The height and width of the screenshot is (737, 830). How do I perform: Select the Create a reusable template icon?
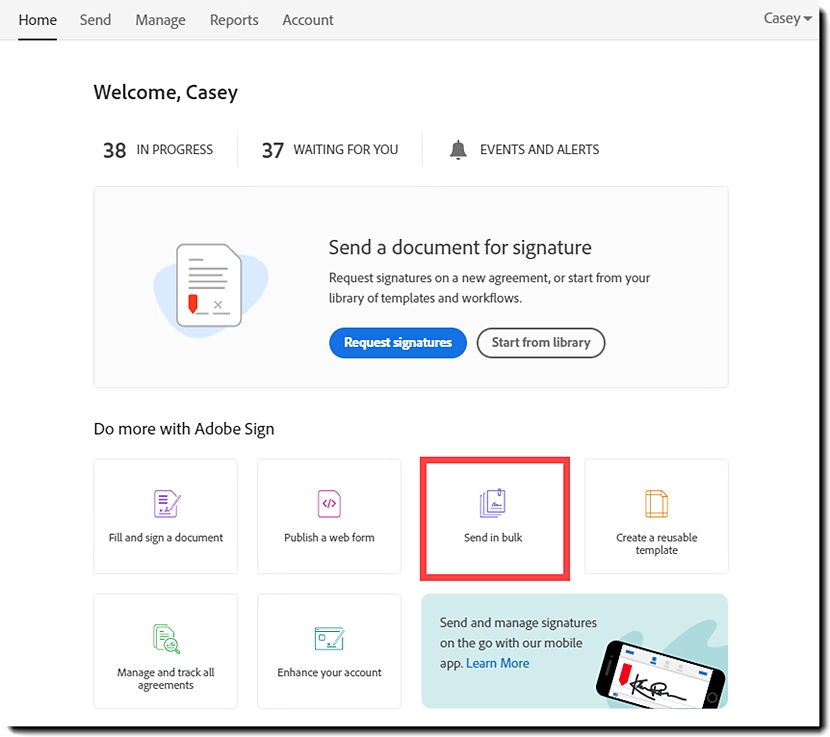tap(656, 502)
